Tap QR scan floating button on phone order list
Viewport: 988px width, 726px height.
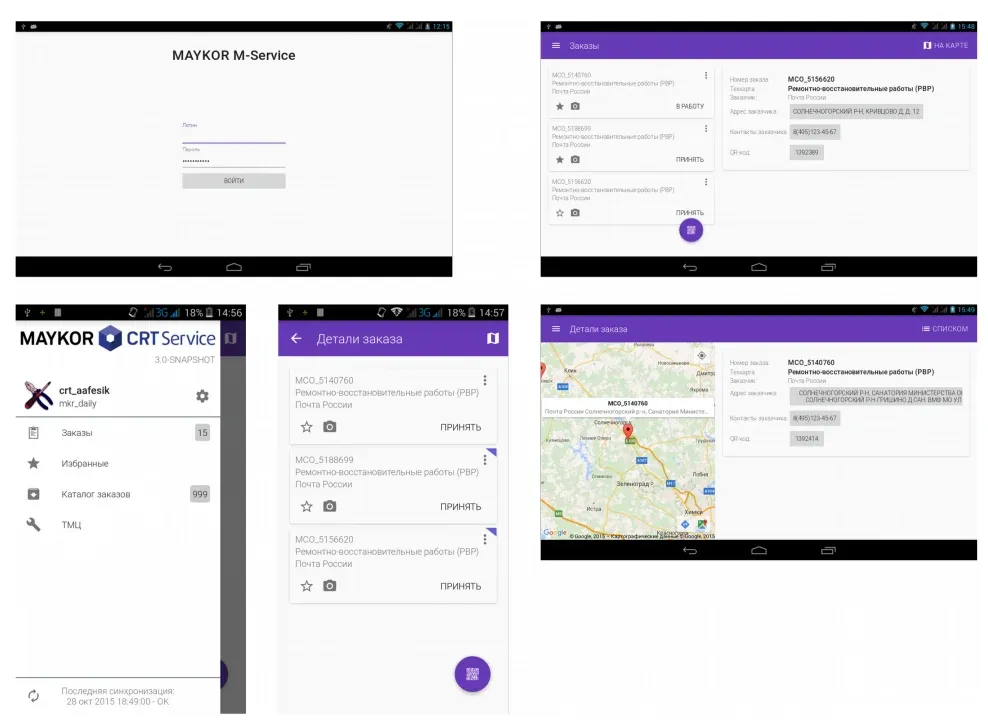(473, 674)
